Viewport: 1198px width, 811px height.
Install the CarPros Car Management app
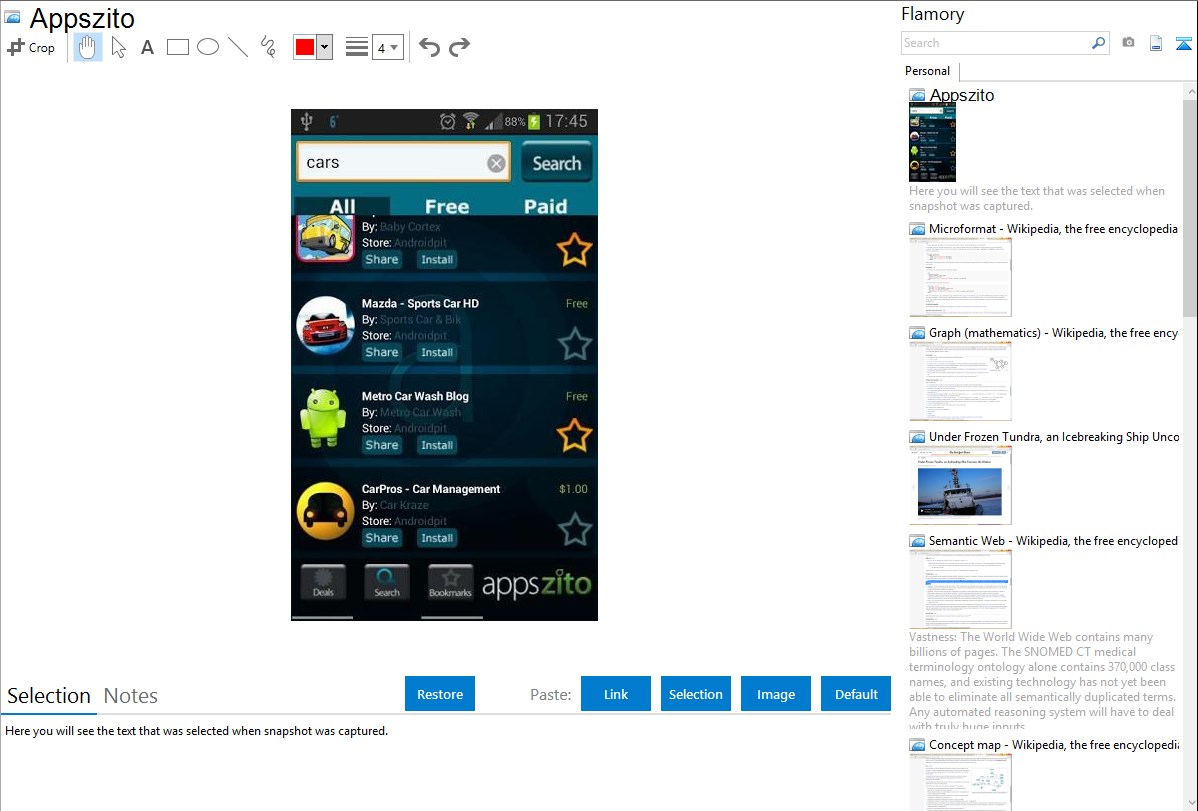[x=437, y=538]
